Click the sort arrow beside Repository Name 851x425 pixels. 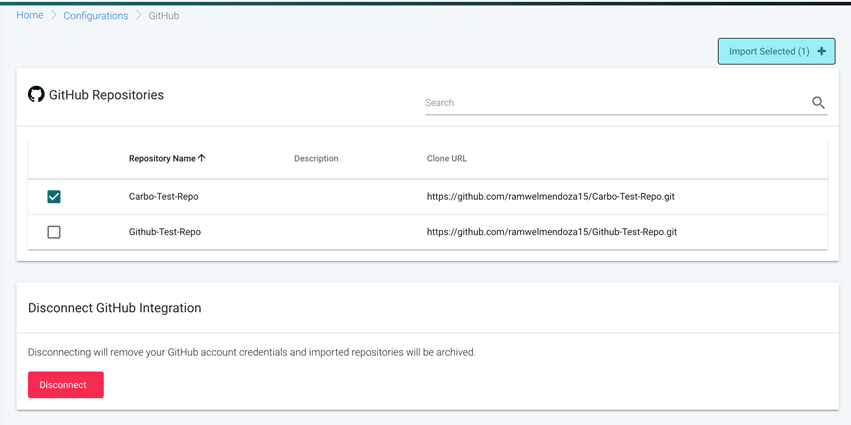[202, 158]
